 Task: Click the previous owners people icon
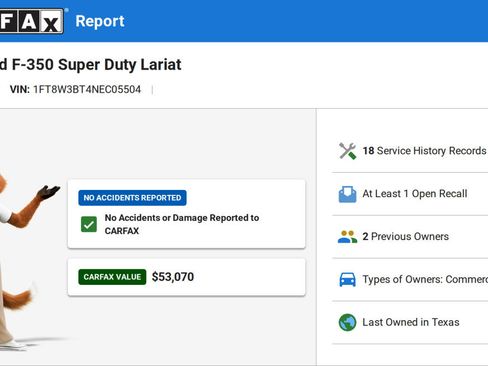pyautogui.click(x=347, y=237)
